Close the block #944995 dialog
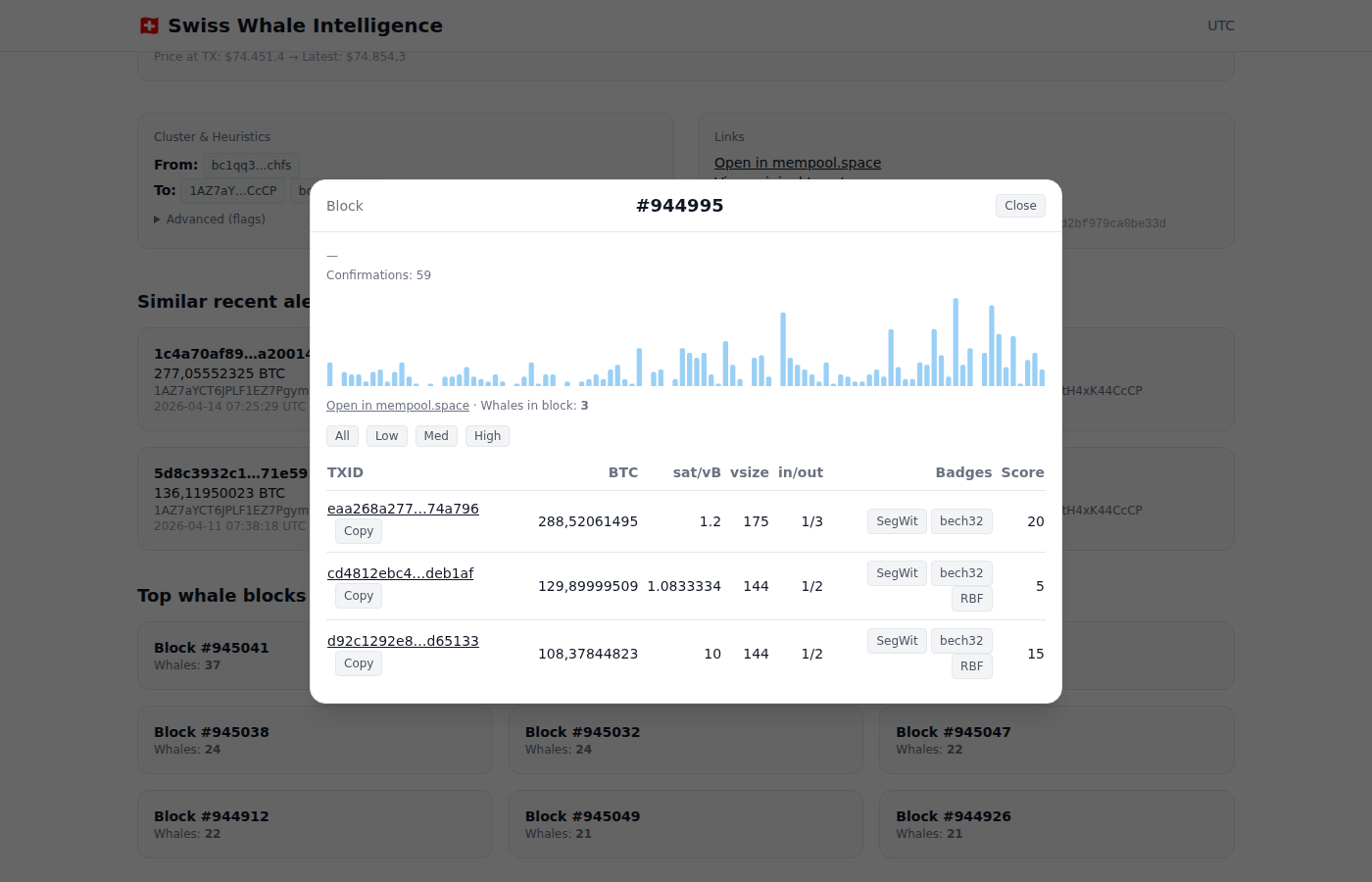 (x=1020, y=206)
